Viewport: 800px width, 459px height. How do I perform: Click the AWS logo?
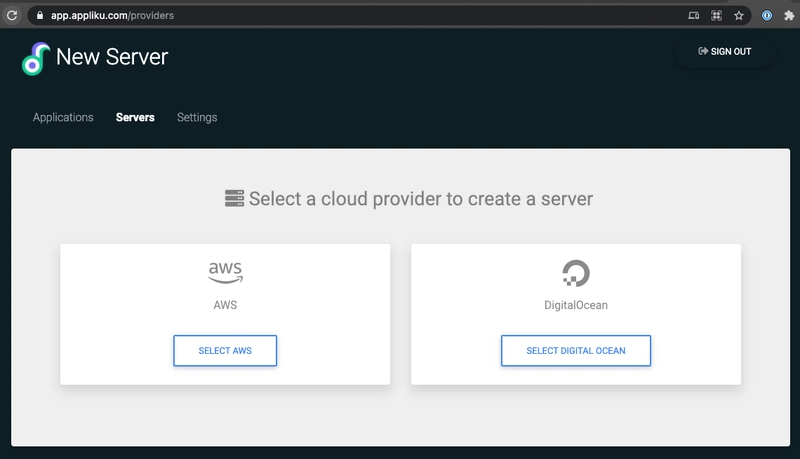click(x=225, y=272)
